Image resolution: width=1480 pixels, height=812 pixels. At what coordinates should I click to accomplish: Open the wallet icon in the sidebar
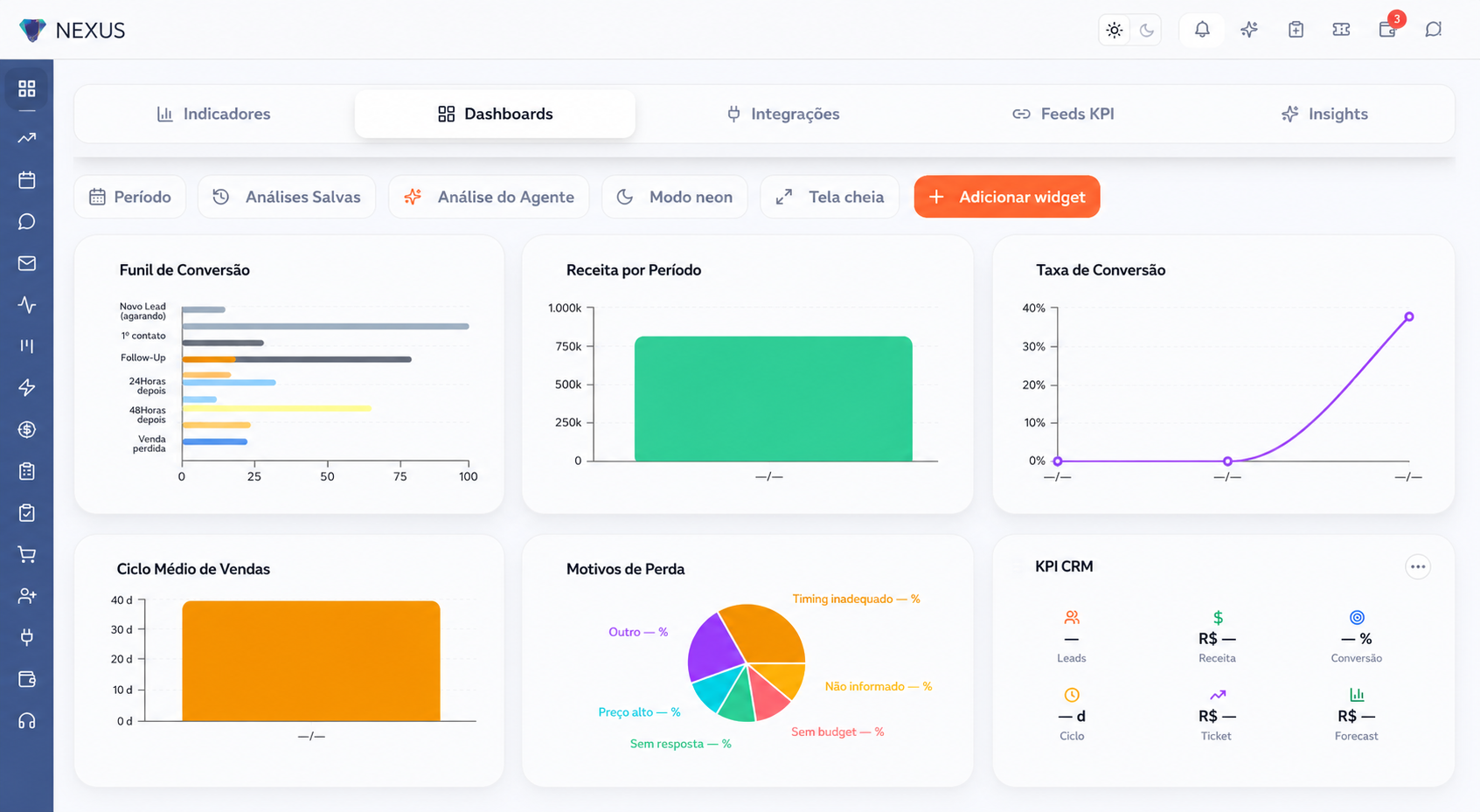coord(27,679)
